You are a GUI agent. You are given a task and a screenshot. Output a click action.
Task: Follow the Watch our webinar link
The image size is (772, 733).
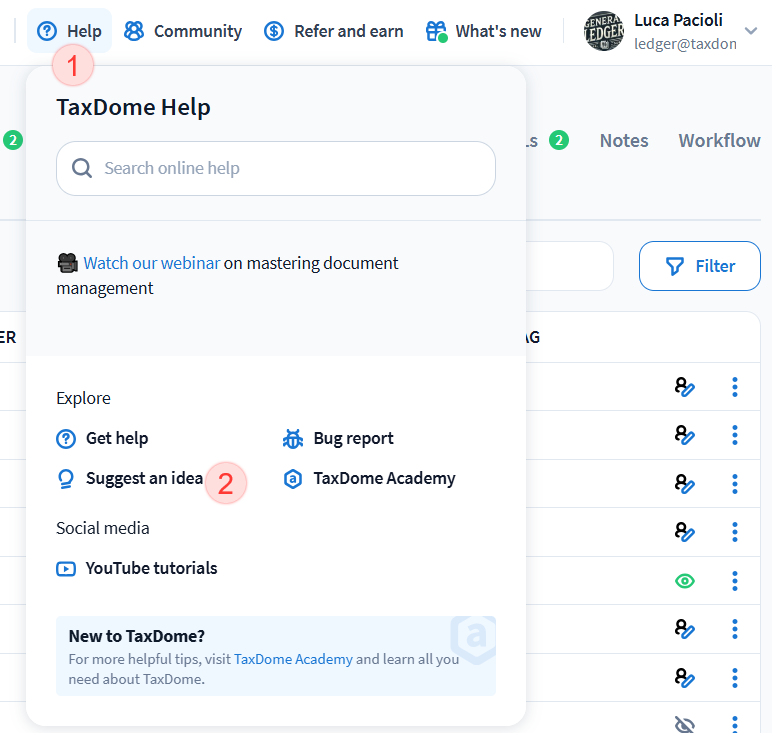[x=151, y=263]
